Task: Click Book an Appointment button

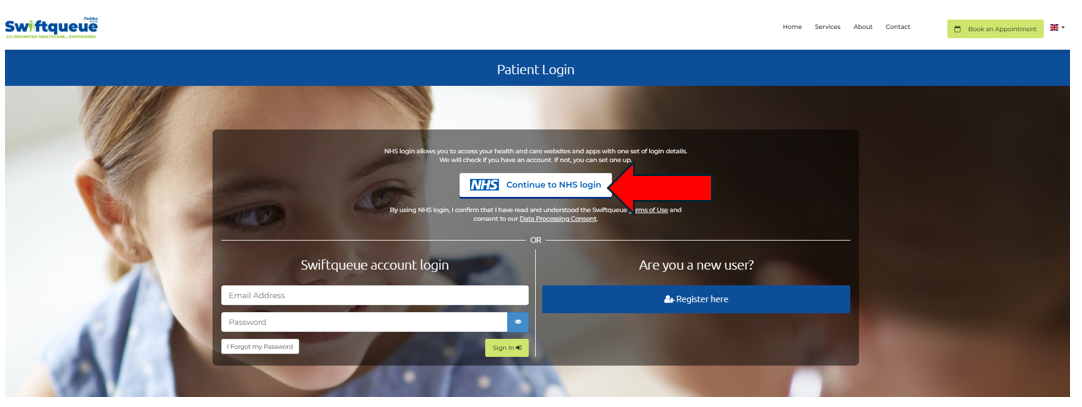Action: click(995, 29)
